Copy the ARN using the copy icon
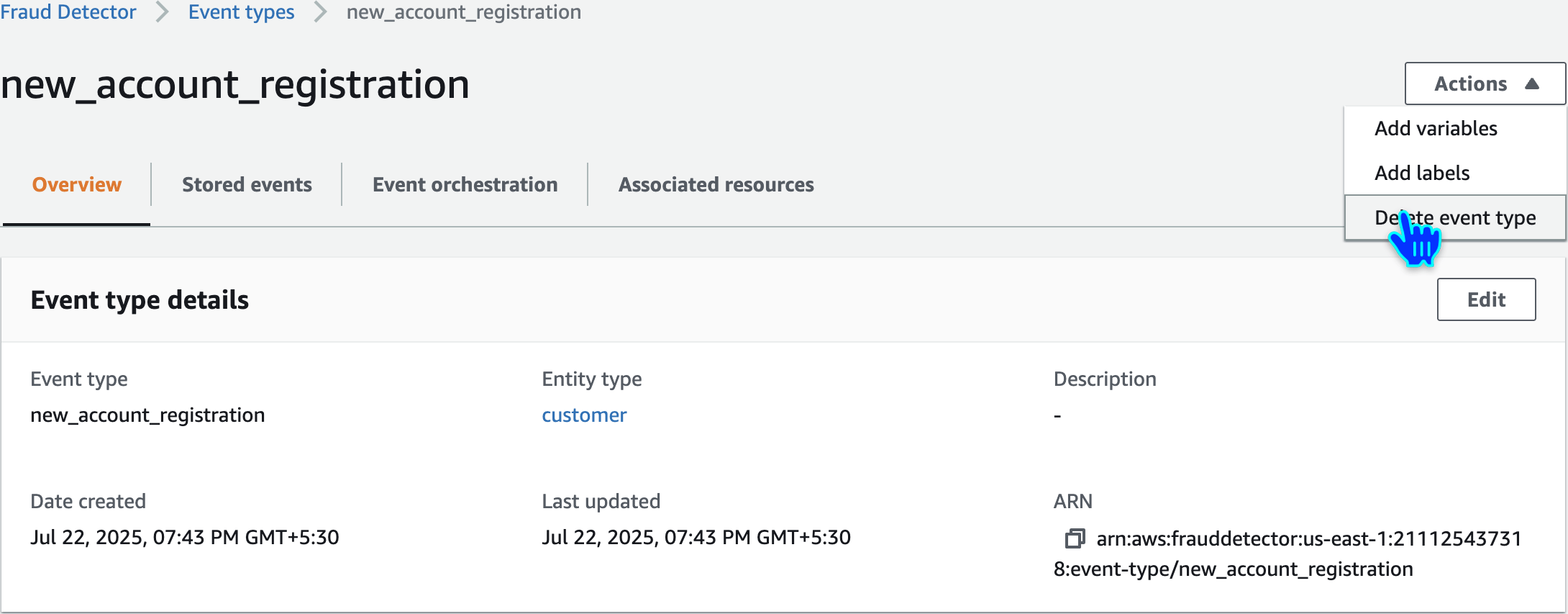The height and width of the screenshot is (614, 1568). pos(1075,538)
